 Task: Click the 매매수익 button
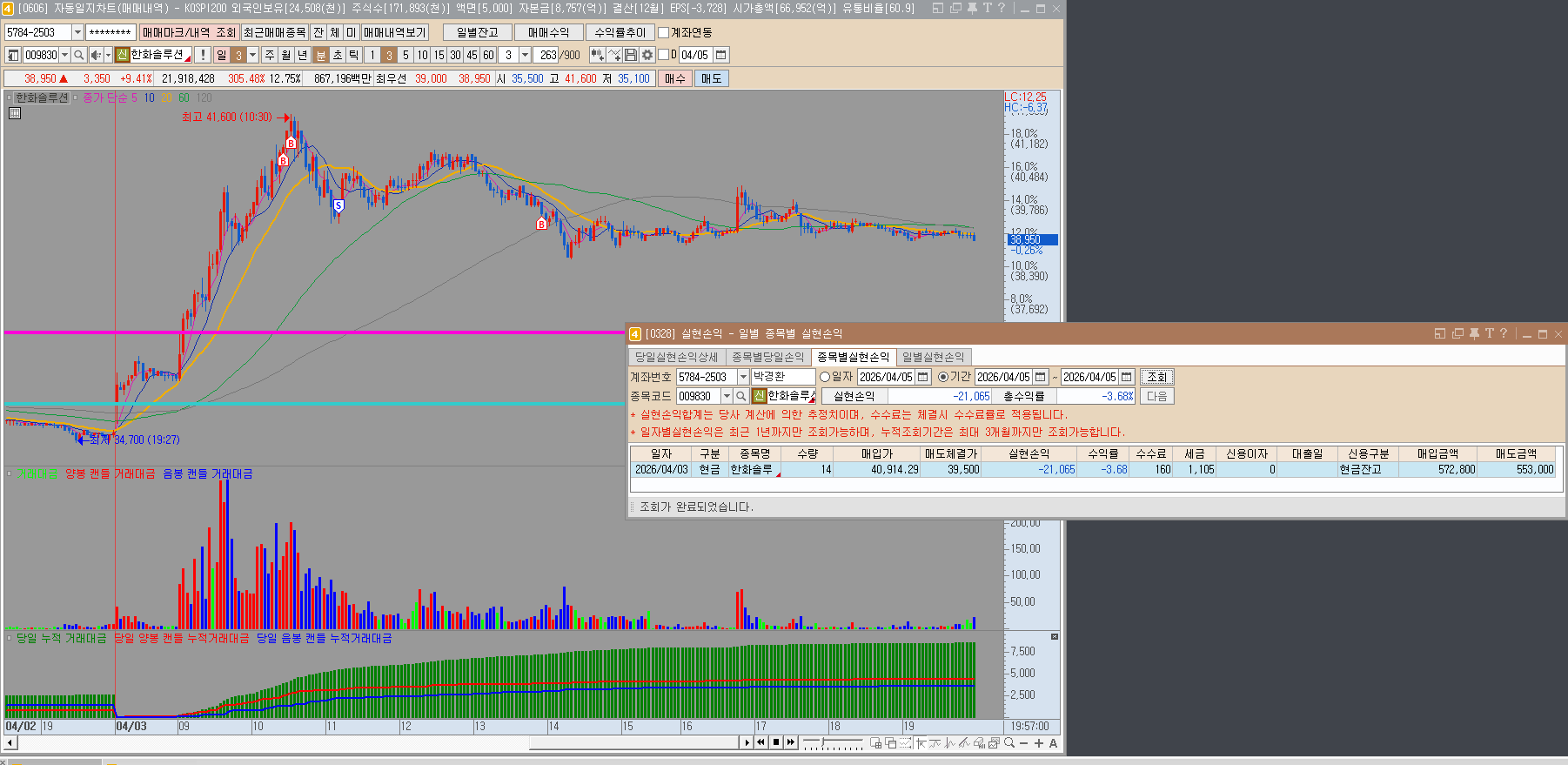(549, 32)
